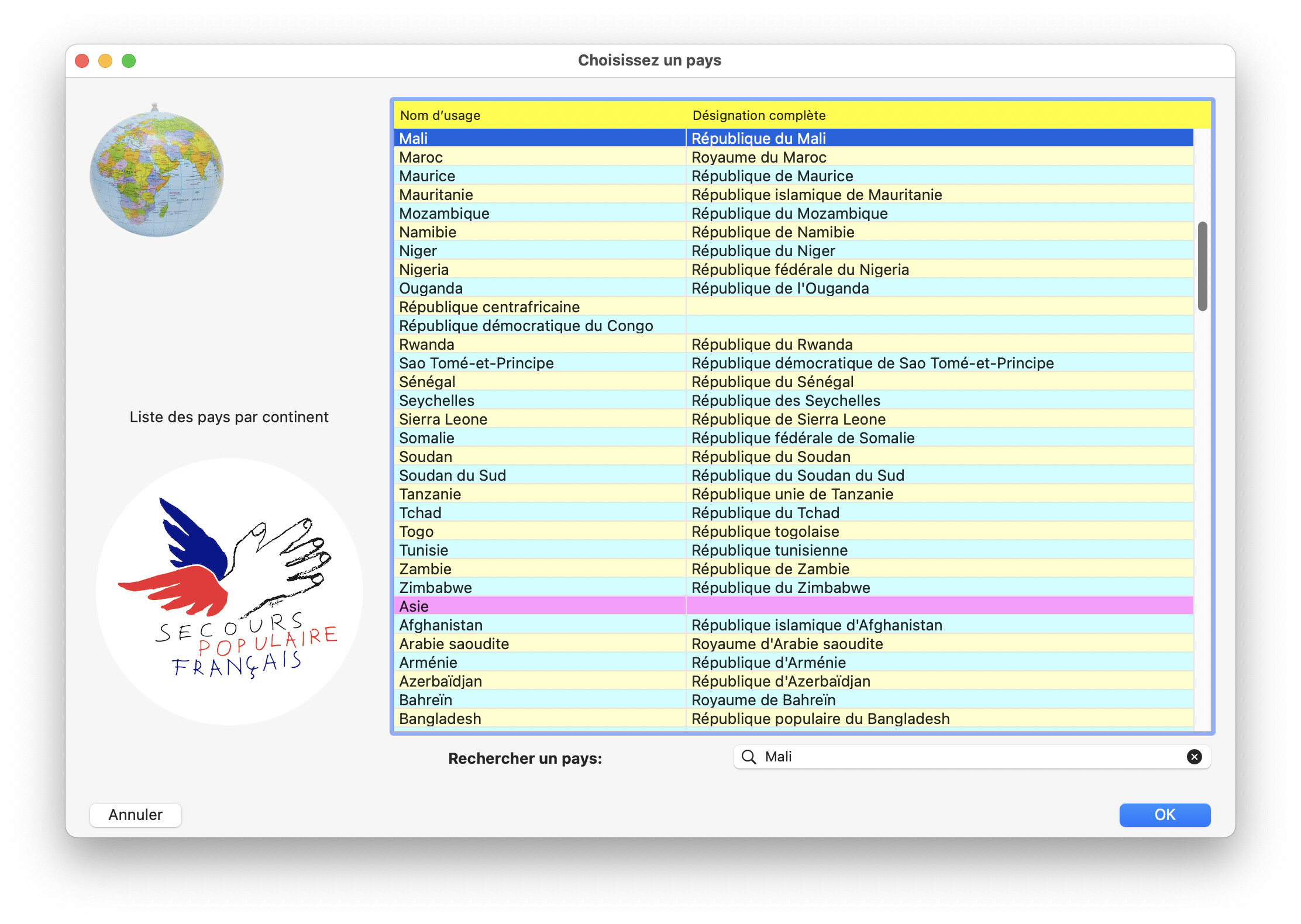This screenshot has height=924, width=1301.
Task: Click the Royaume du Maroc cell
Action: tap(940, 157)
